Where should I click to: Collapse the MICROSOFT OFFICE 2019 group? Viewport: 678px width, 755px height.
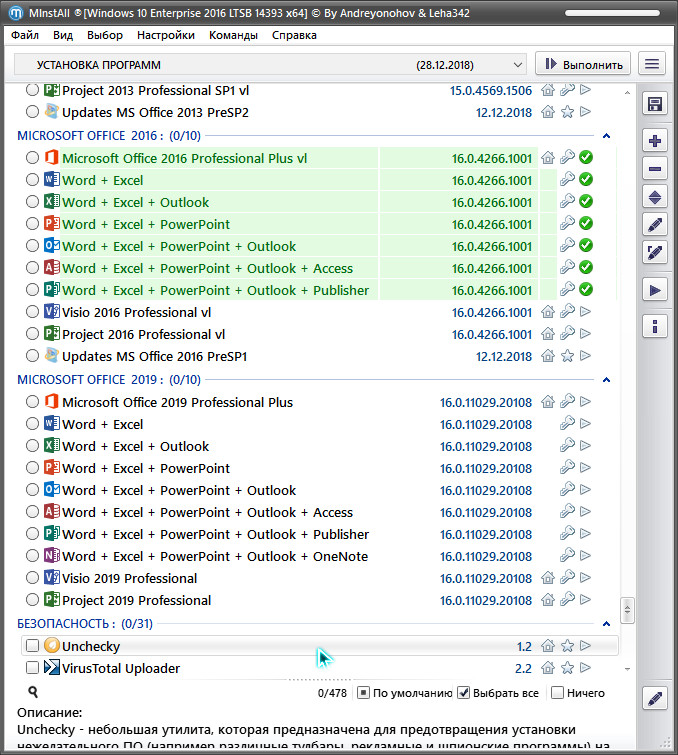pos(605,379)
